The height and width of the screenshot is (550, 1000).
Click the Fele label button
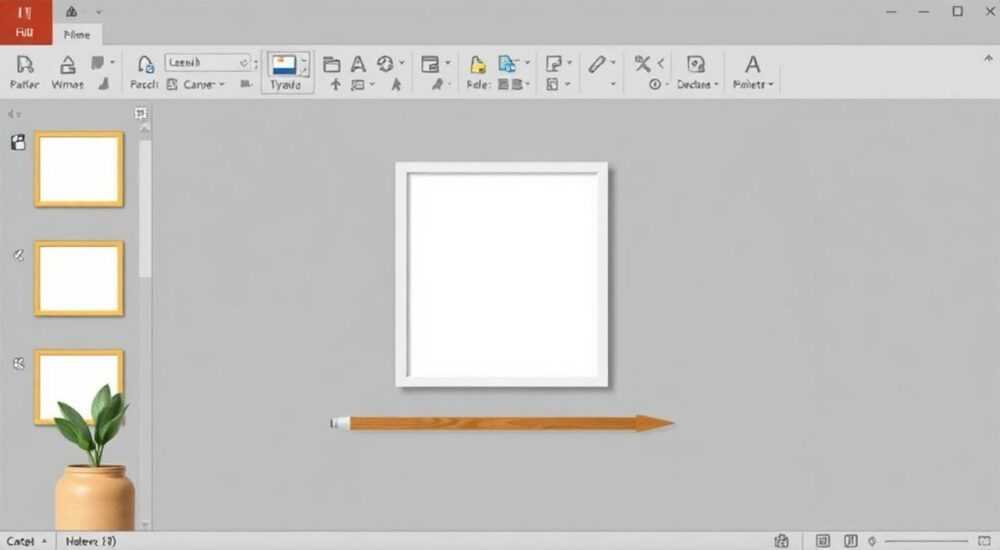[478, 84]
